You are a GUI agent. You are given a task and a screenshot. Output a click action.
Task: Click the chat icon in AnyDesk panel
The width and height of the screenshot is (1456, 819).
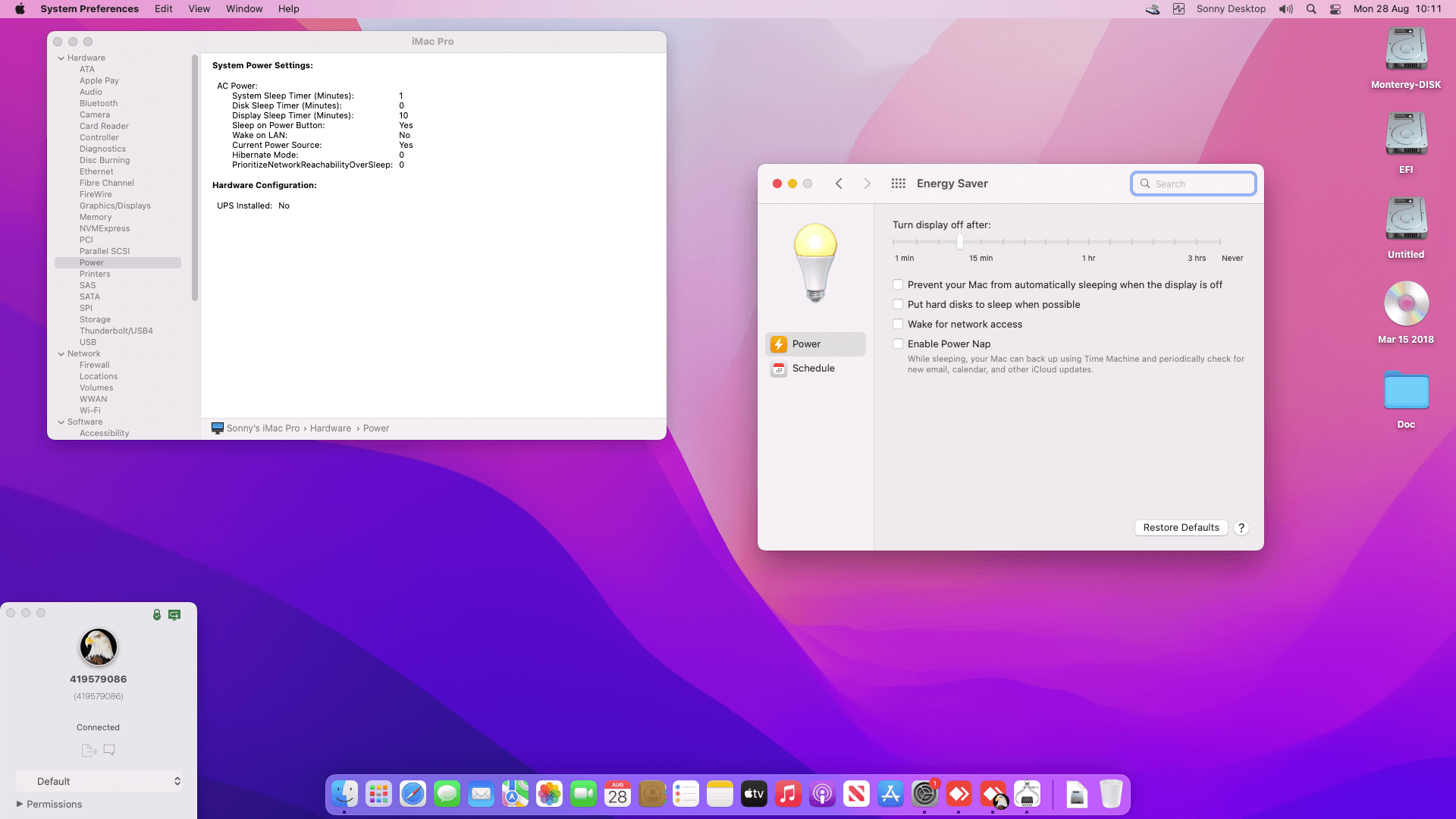tap(109, 750)
